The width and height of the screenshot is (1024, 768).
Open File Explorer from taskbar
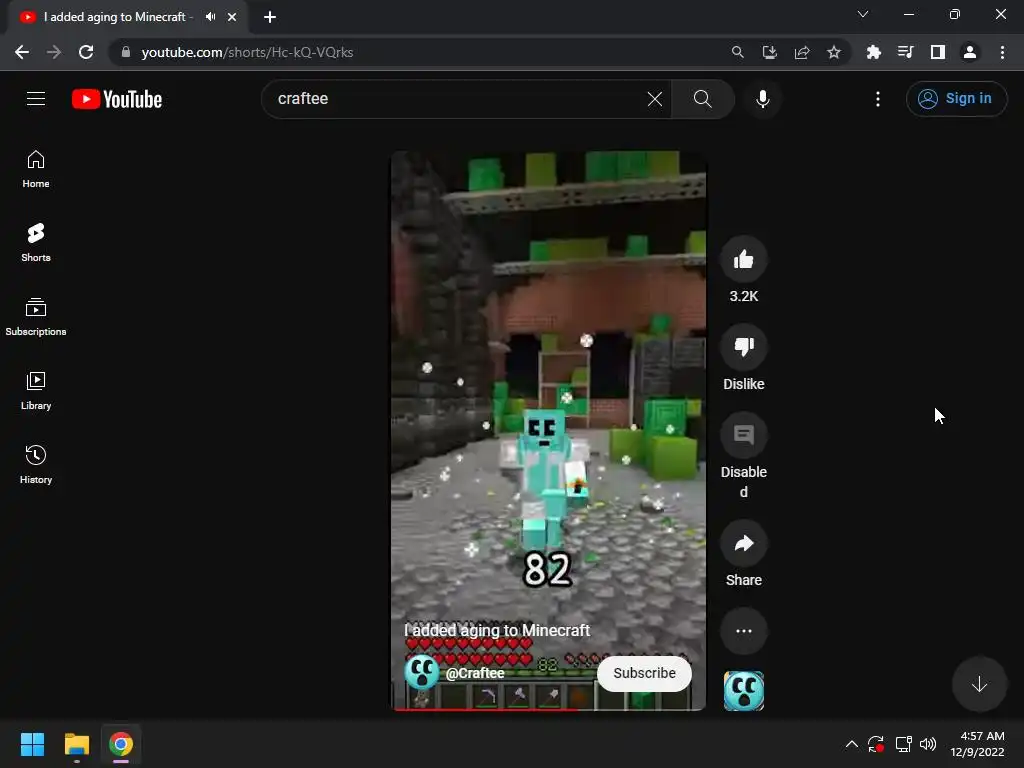pyautogui.click(x=76, y=744)
